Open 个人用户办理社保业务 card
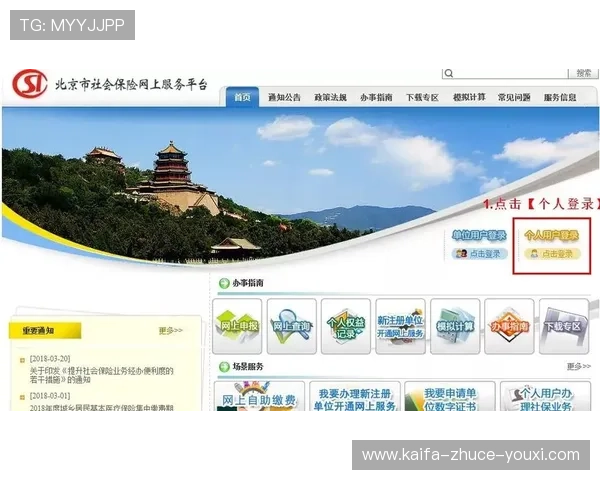Image resolution: width=600 pixels, height=480 pixels. [x=546, y=396]
